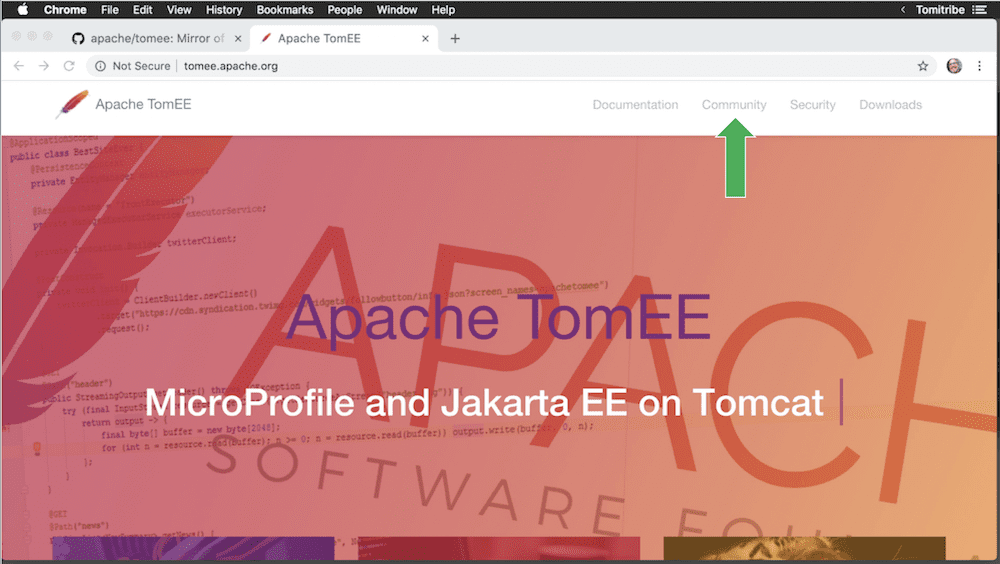
Task: Click the menu bar left chevron icon
Action: (x=903, y=10)
